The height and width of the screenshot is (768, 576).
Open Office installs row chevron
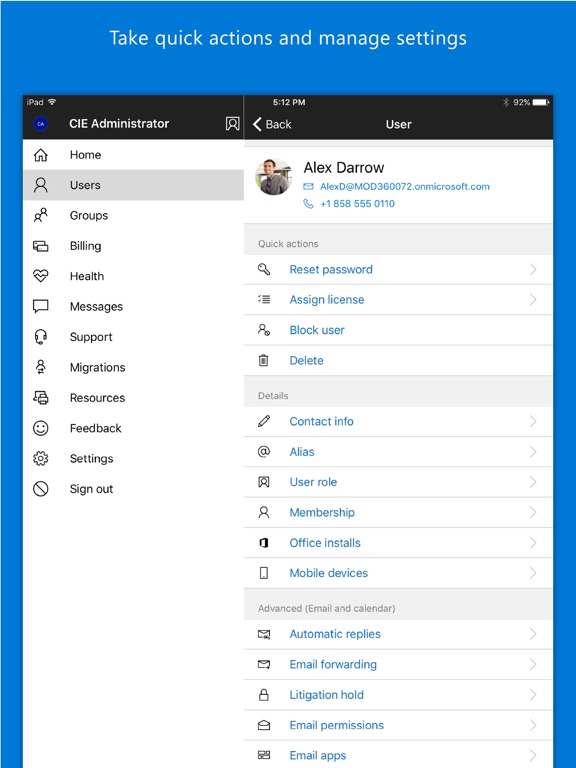pos(533,543)
